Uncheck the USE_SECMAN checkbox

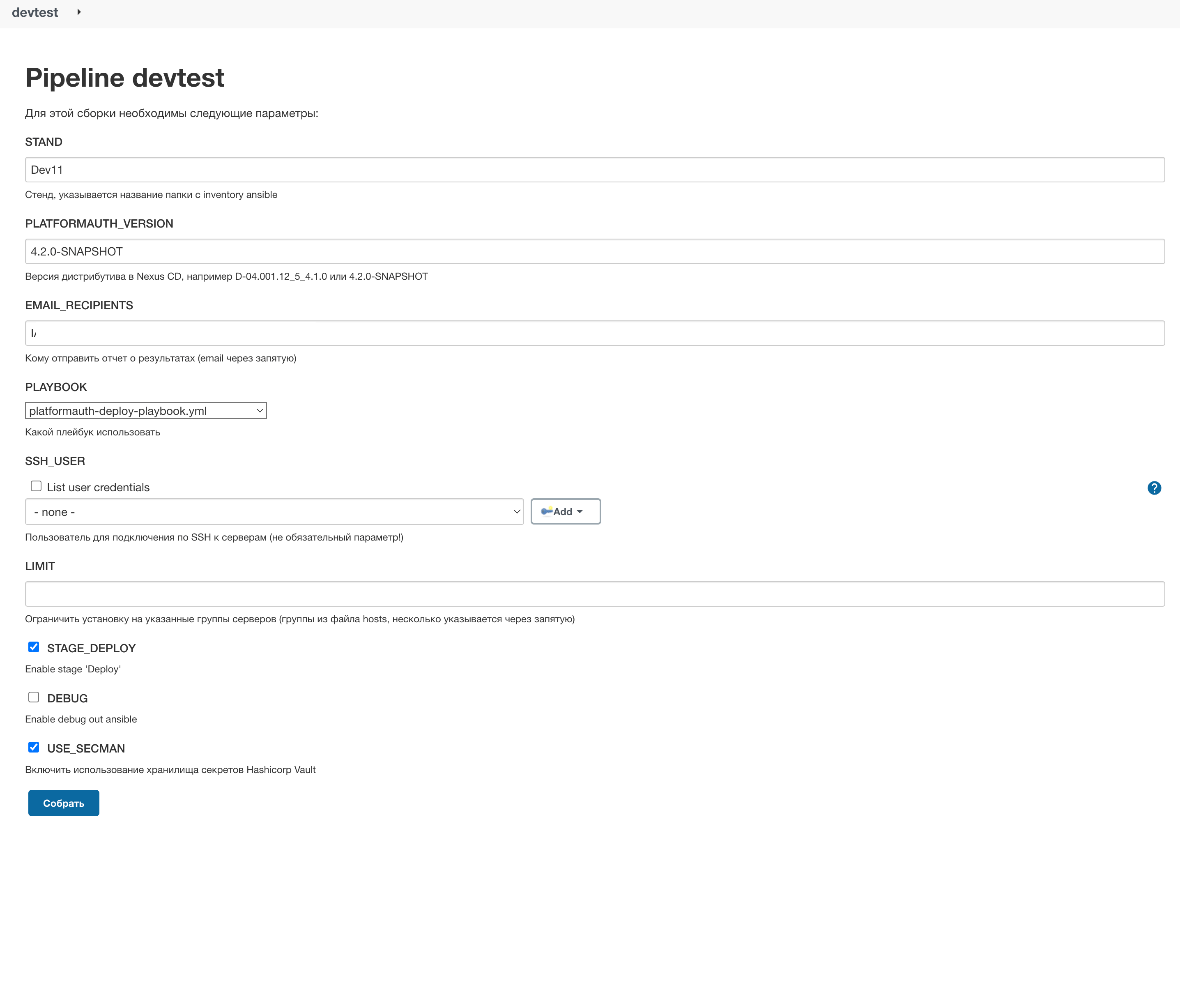click(34, 747)
